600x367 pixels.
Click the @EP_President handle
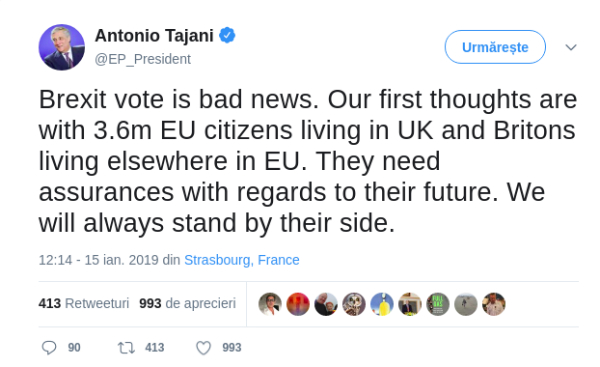pos(143,59)
